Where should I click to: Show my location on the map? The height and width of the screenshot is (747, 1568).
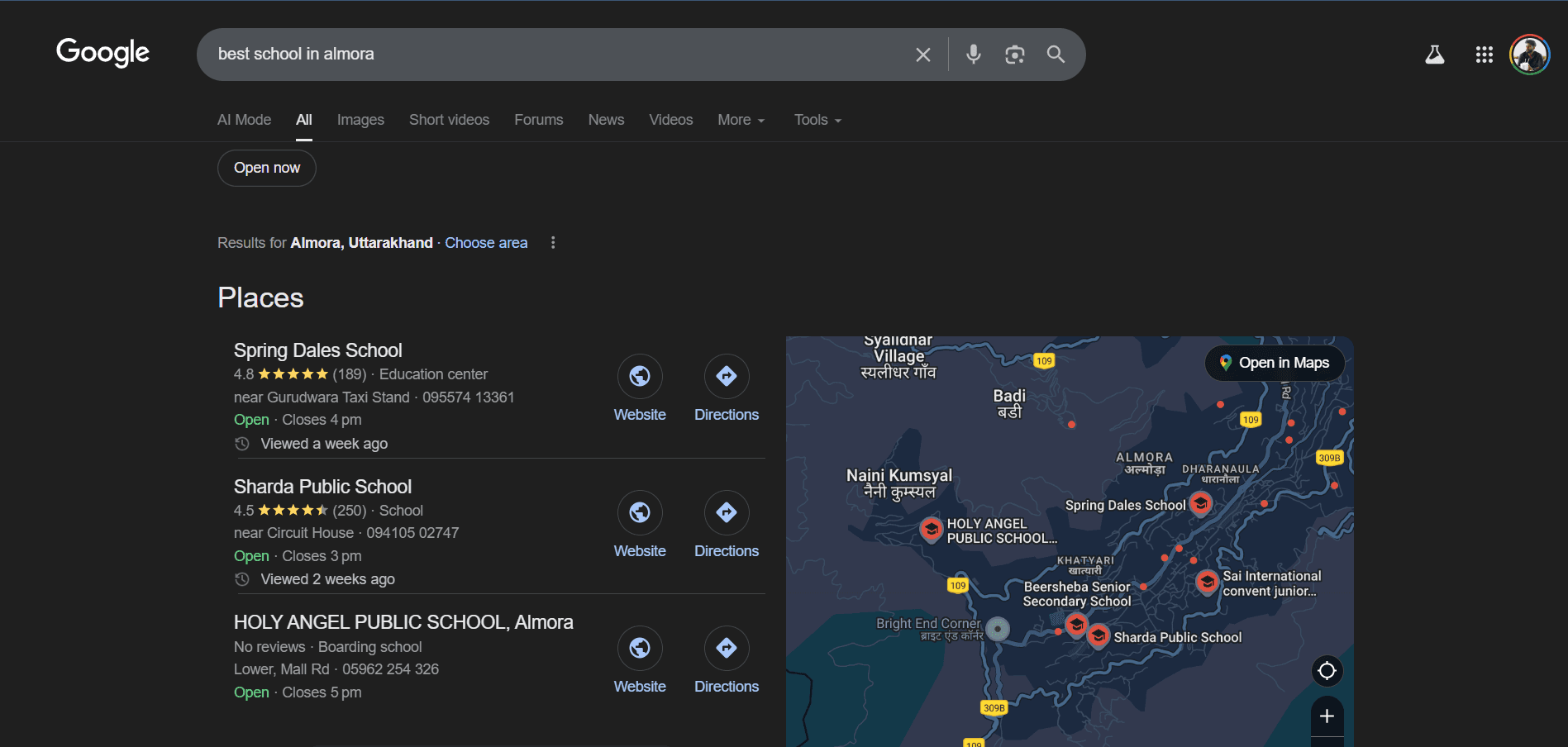[1327, 671]
